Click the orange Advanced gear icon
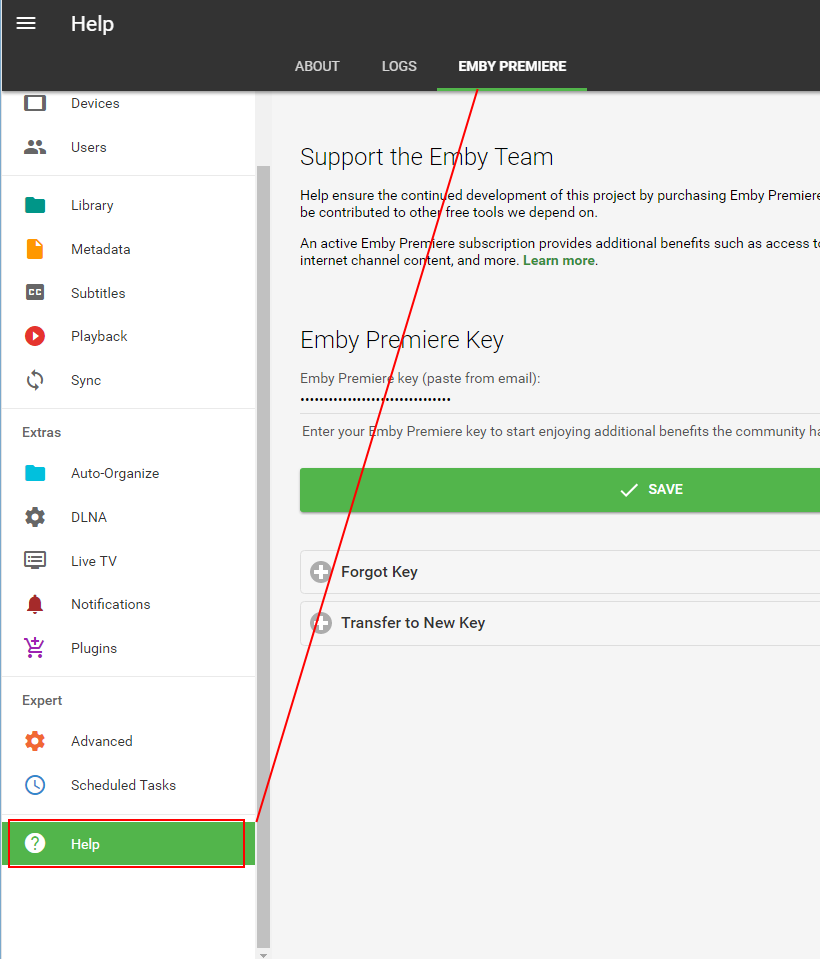 coord(35,741)
